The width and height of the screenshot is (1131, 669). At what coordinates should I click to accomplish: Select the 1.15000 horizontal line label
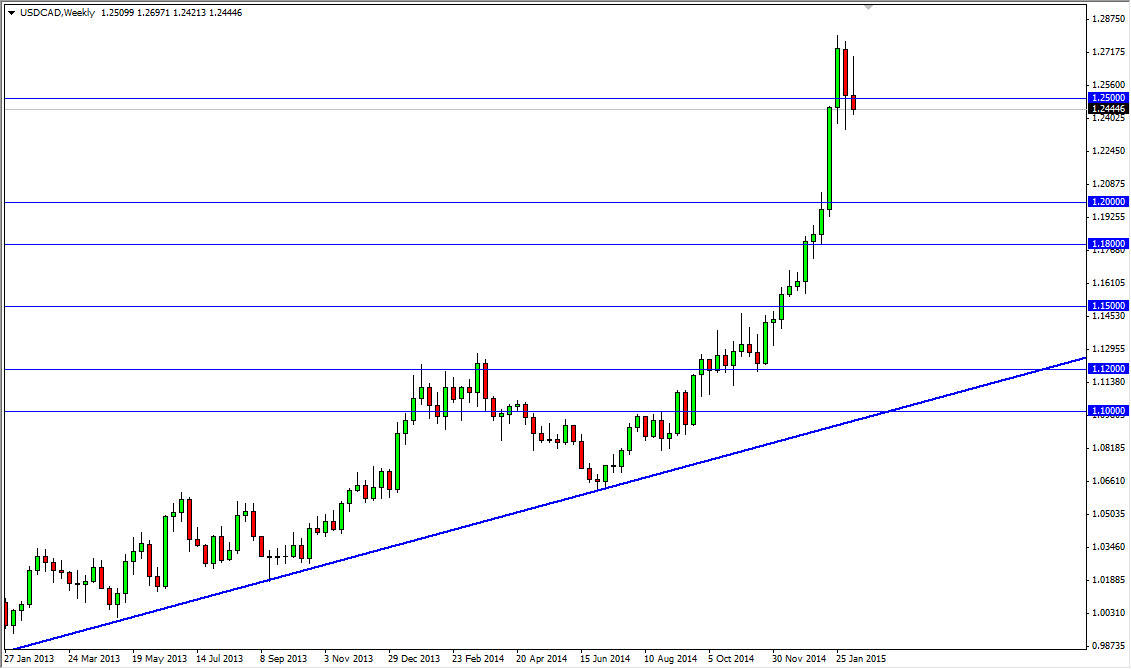tap(1107, 305)
